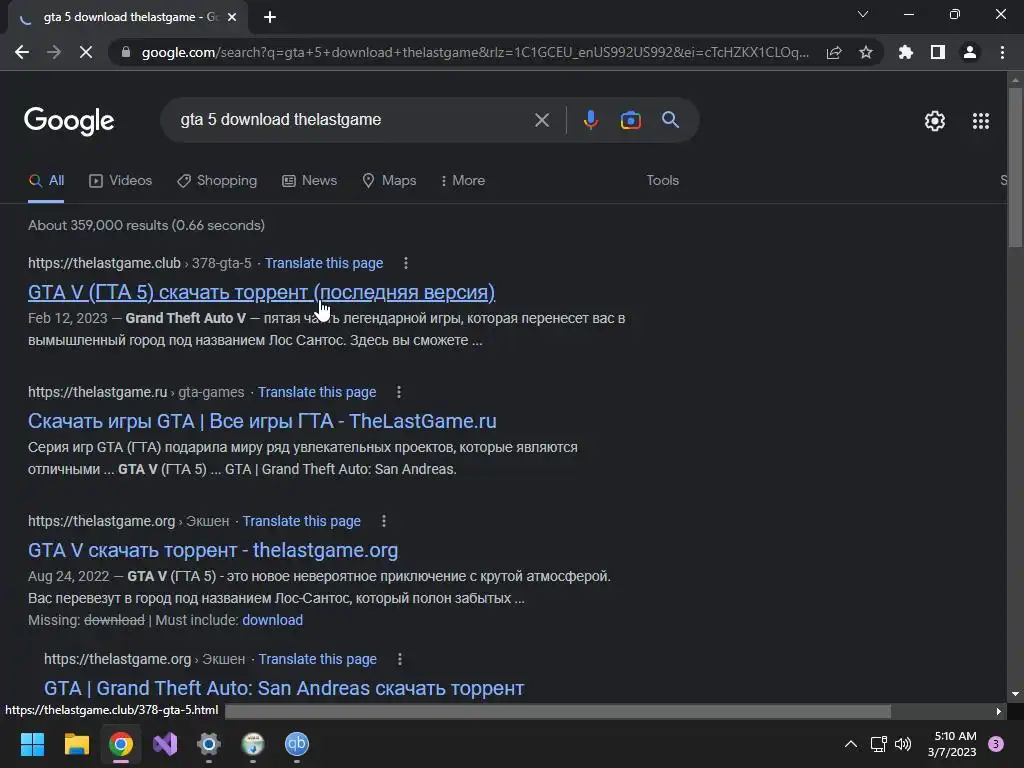Open options menu for San Andreas result
This screenshot has height=768, width=1024.
(400, 659)
